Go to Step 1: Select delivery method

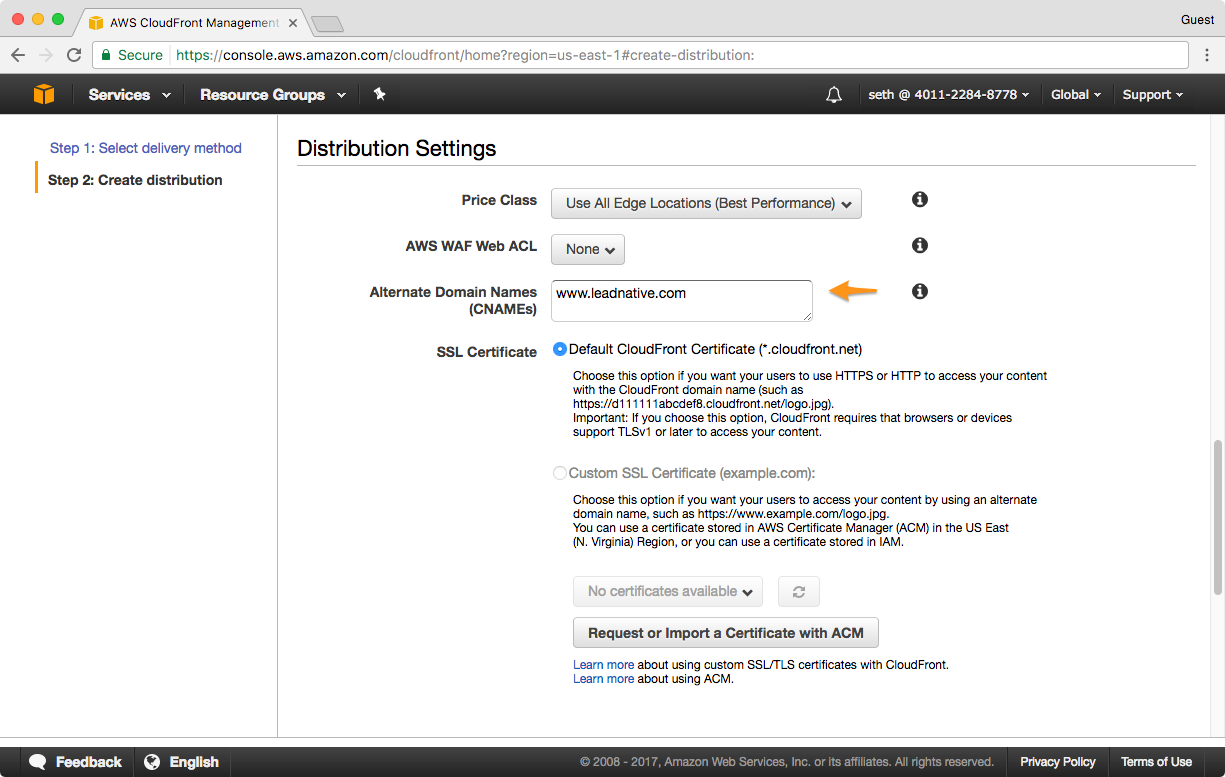point(146,148)
